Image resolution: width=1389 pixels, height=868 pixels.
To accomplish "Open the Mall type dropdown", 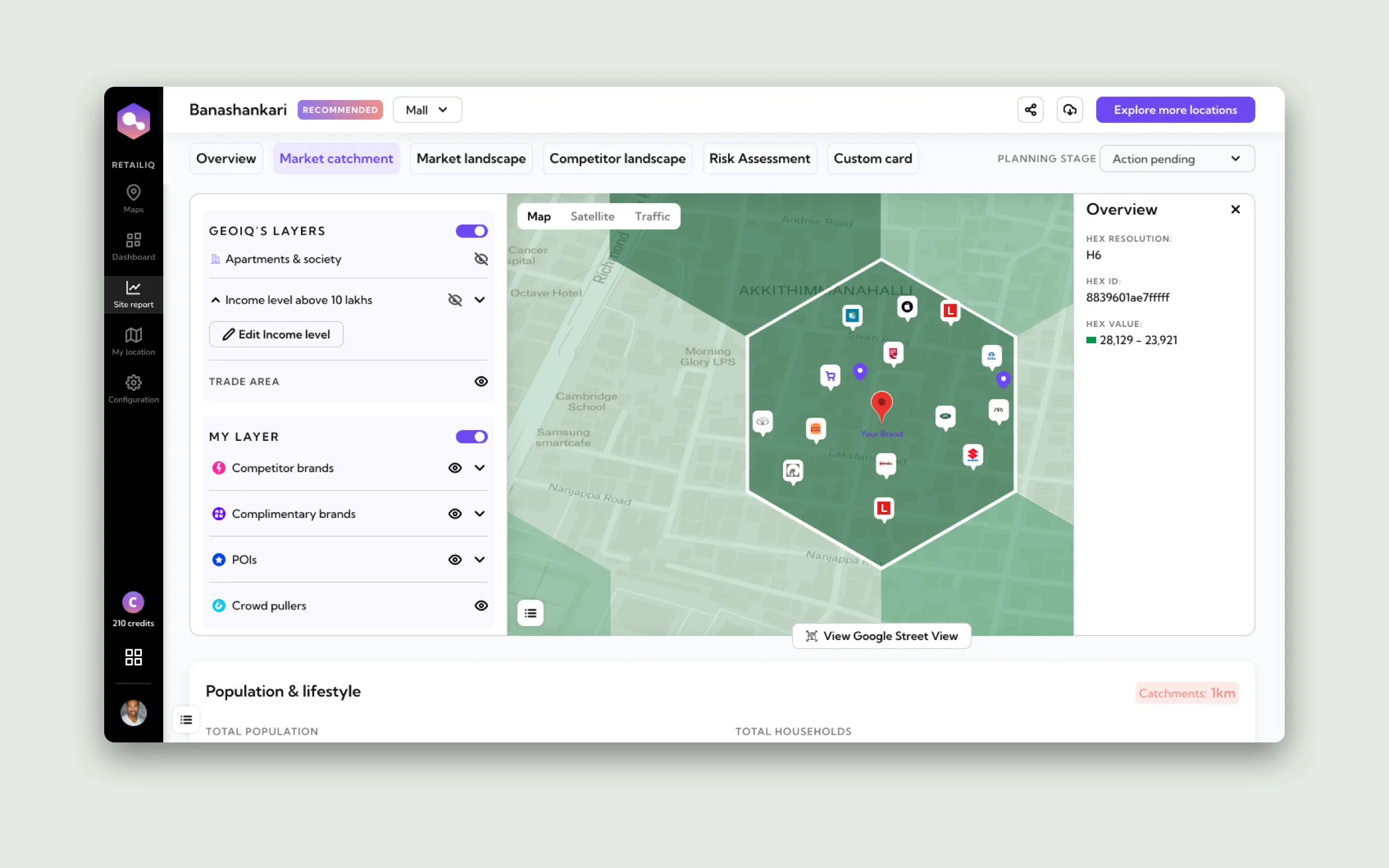I will [x=427, y=110].
